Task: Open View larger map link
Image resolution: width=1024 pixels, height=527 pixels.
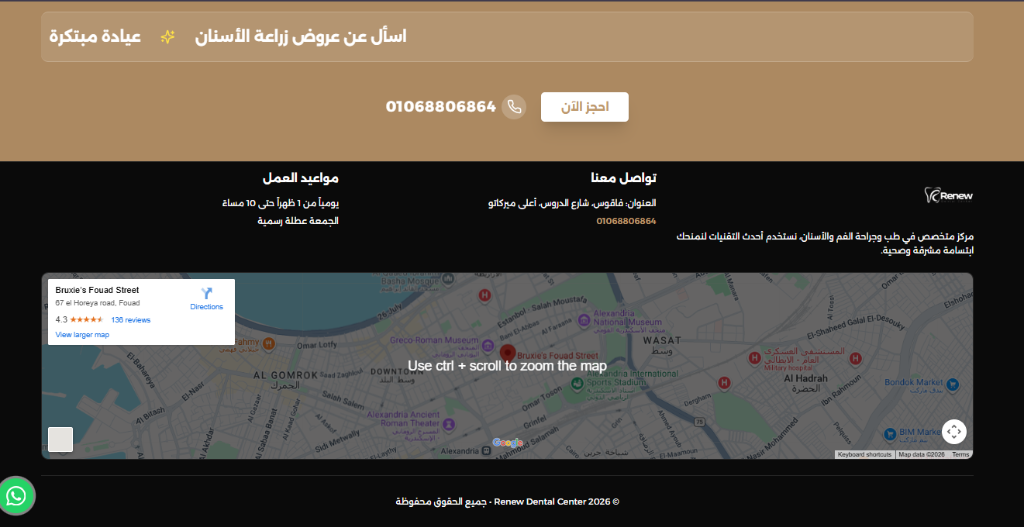Action: point(82,335)
